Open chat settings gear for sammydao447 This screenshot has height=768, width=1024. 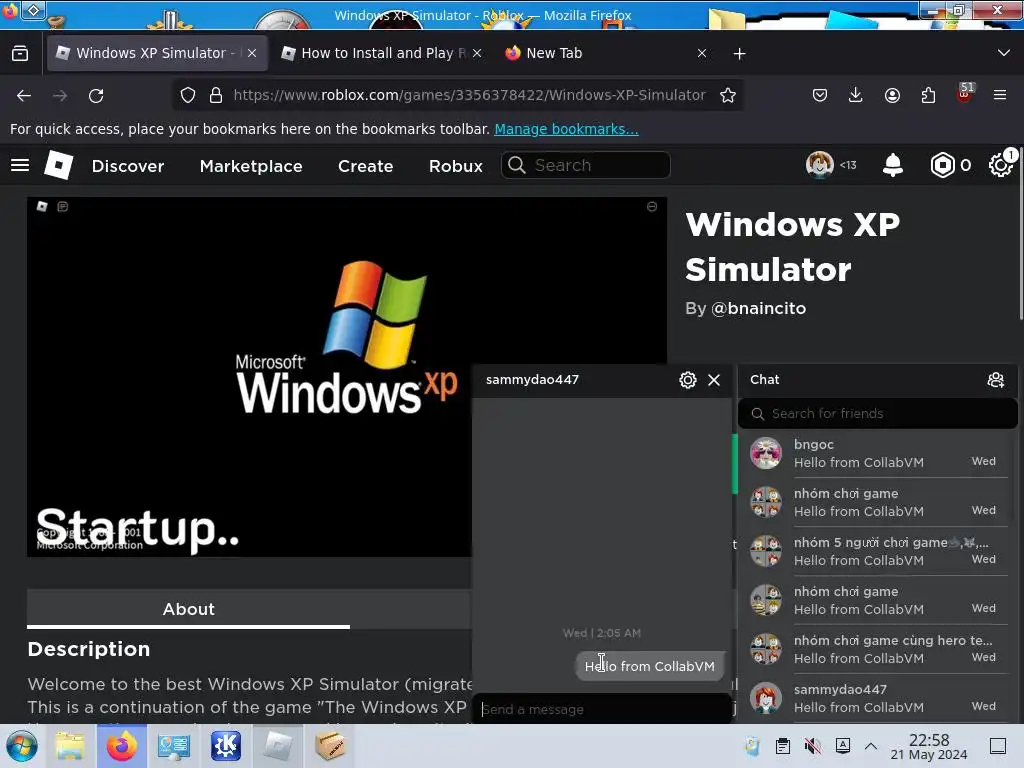(688, 380)
